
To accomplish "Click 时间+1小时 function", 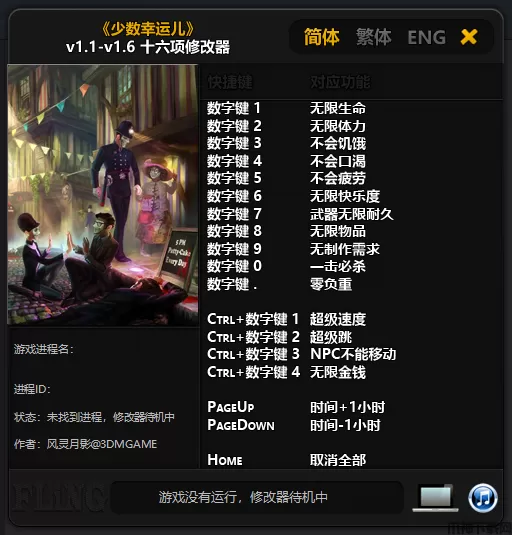I will pos(347,407).
